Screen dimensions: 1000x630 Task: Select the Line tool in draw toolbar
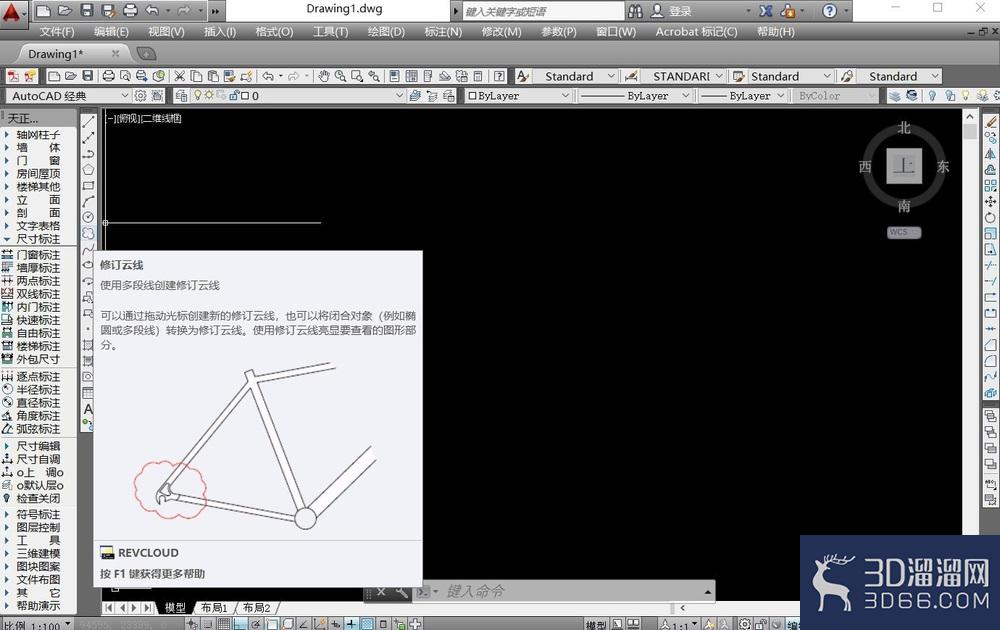[x=88, y=121]
